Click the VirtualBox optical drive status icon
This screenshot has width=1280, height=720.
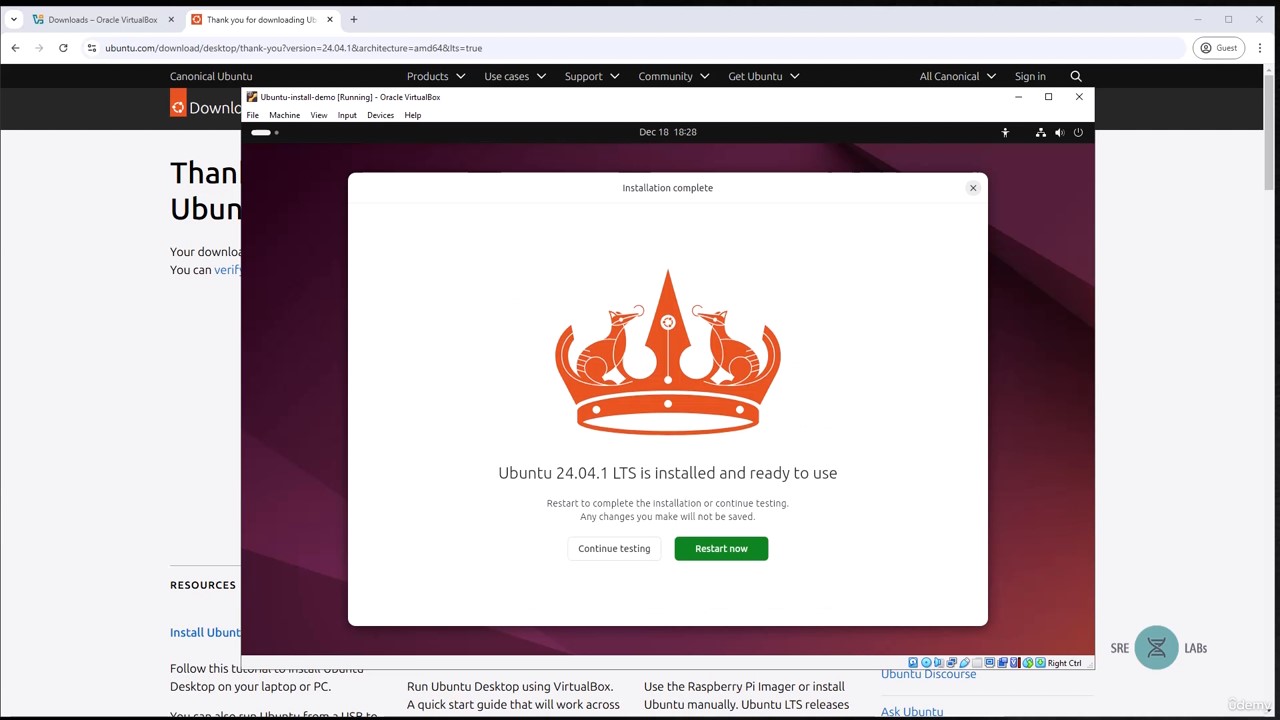pyautogui.click(x=926, y=663)
